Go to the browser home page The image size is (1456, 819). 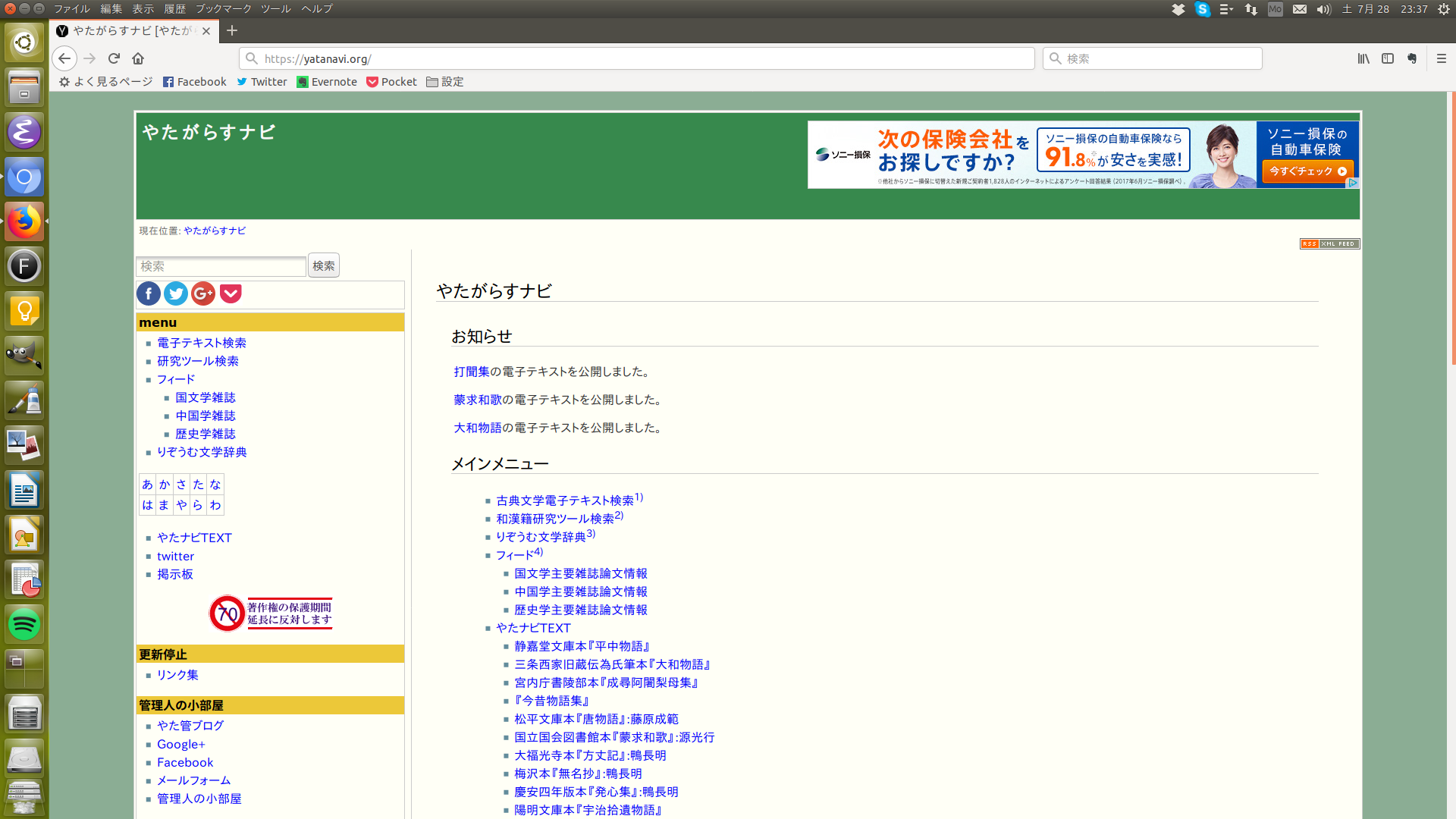138,58
